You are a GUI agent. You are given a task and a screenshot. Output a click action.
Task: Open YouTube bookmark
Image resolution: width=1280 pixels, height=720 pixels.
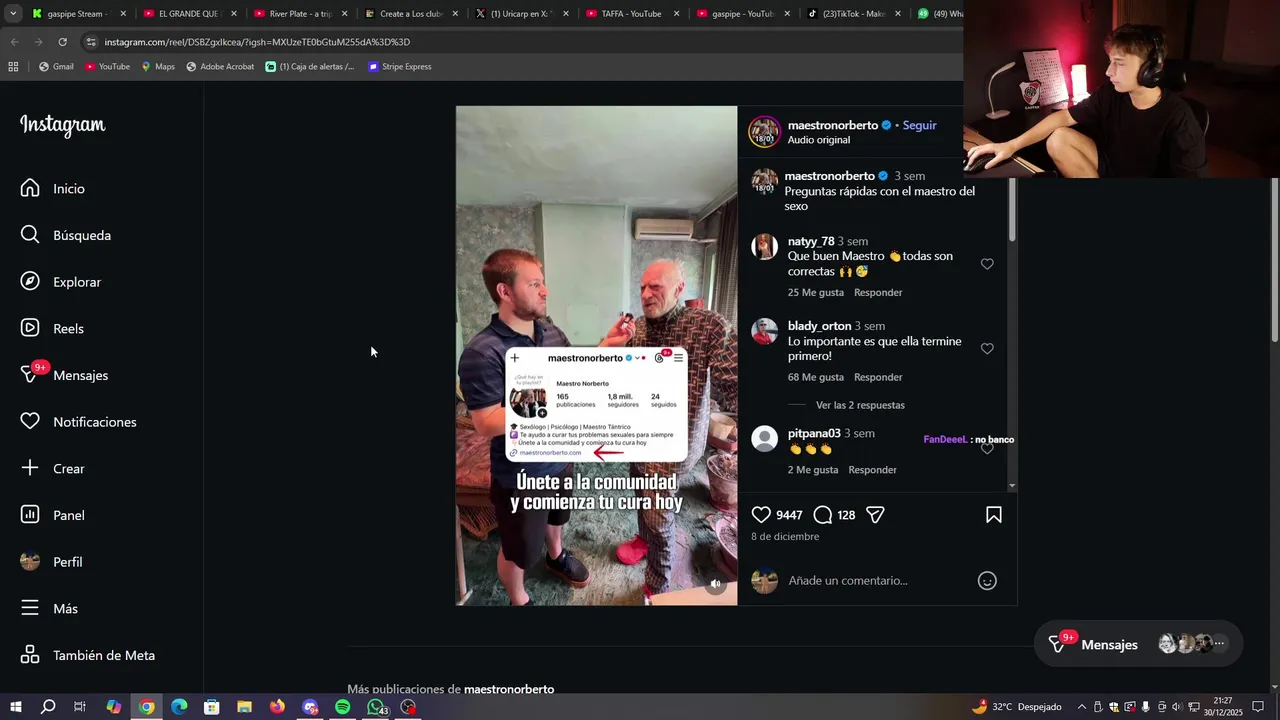click(107, 67)
